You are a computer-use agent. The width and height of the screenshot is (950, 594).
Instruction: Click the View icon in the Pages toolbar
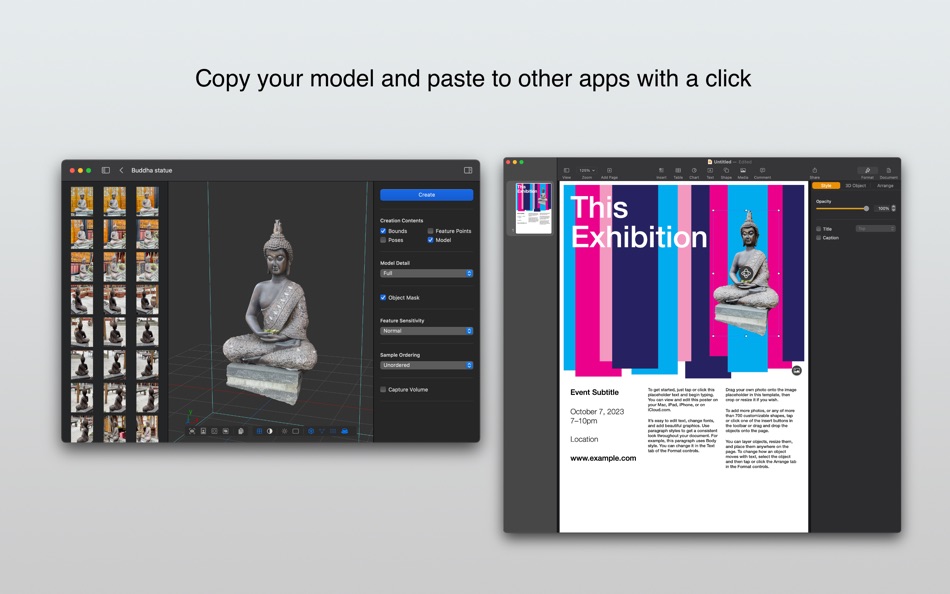click(x=566, y=170)
